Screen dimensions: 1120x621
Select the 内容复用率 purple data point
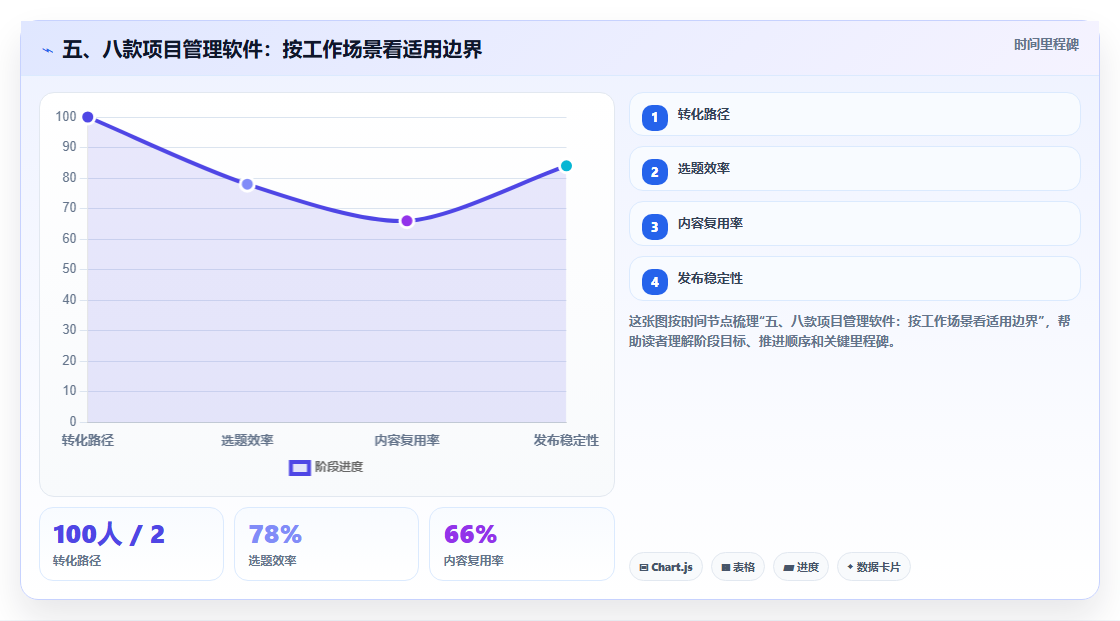point(406,221)
